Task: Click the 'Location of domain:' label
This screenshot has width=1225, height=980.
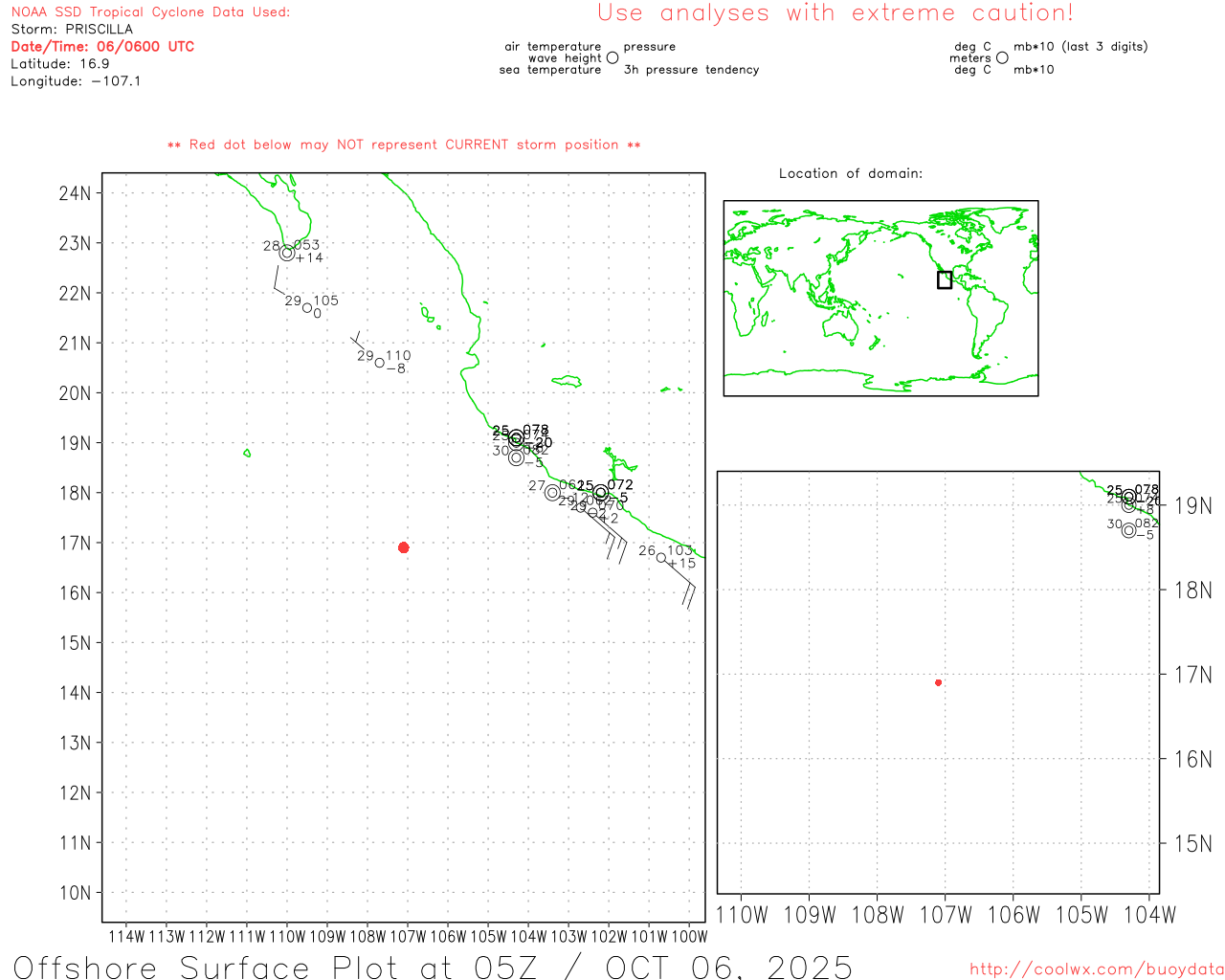Action: click(850, 173)
